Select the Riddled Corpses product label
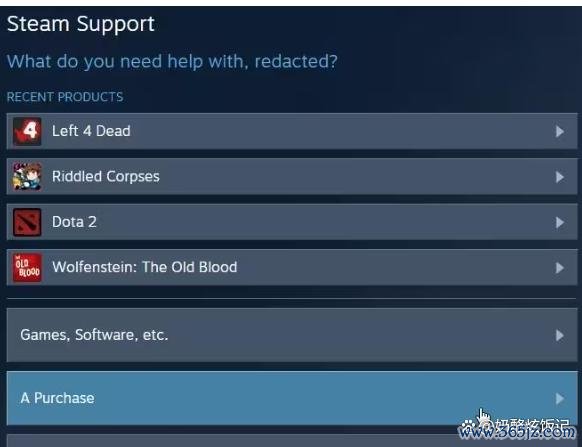Viewport: 582px width, 447px height. [106, 177]
